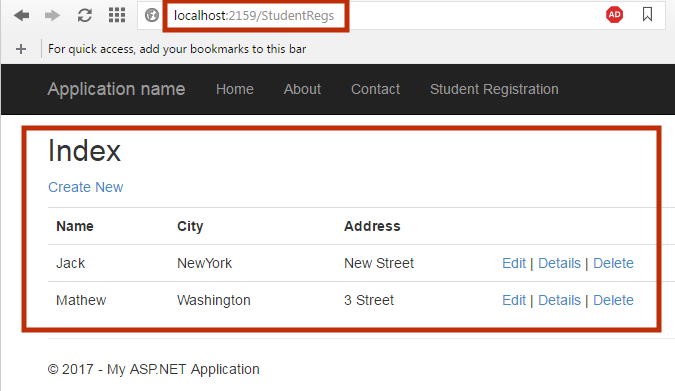675x391 pixels.
Task: Select the 3 Street address cell
Action: [369, 300]
